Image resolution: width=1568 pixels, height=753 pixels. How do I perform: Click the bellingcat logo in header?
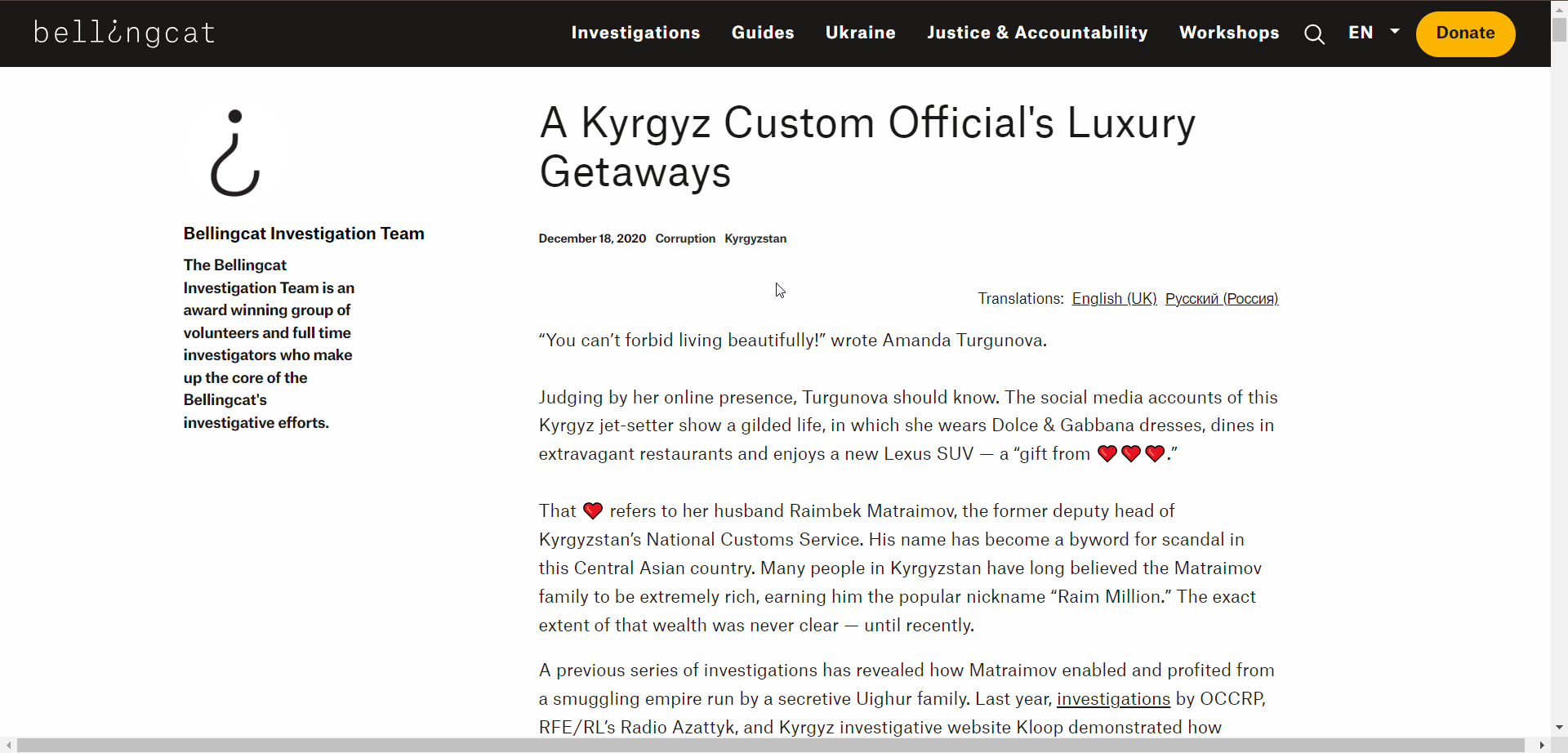[124, 33]
